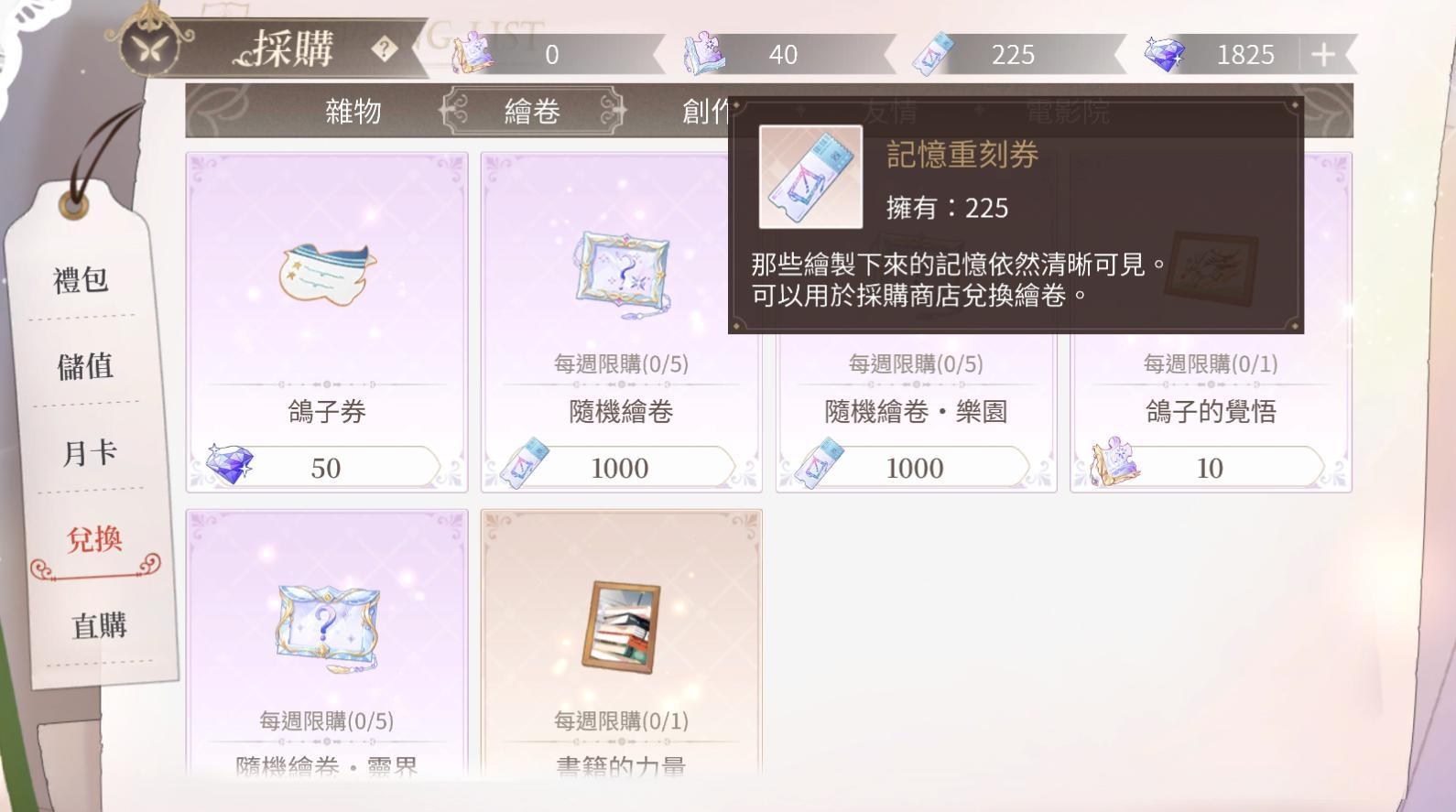Screen dimensions: 1456x812
Task: Open the 書籍的力量 book painting item
Action: point(622,627)
